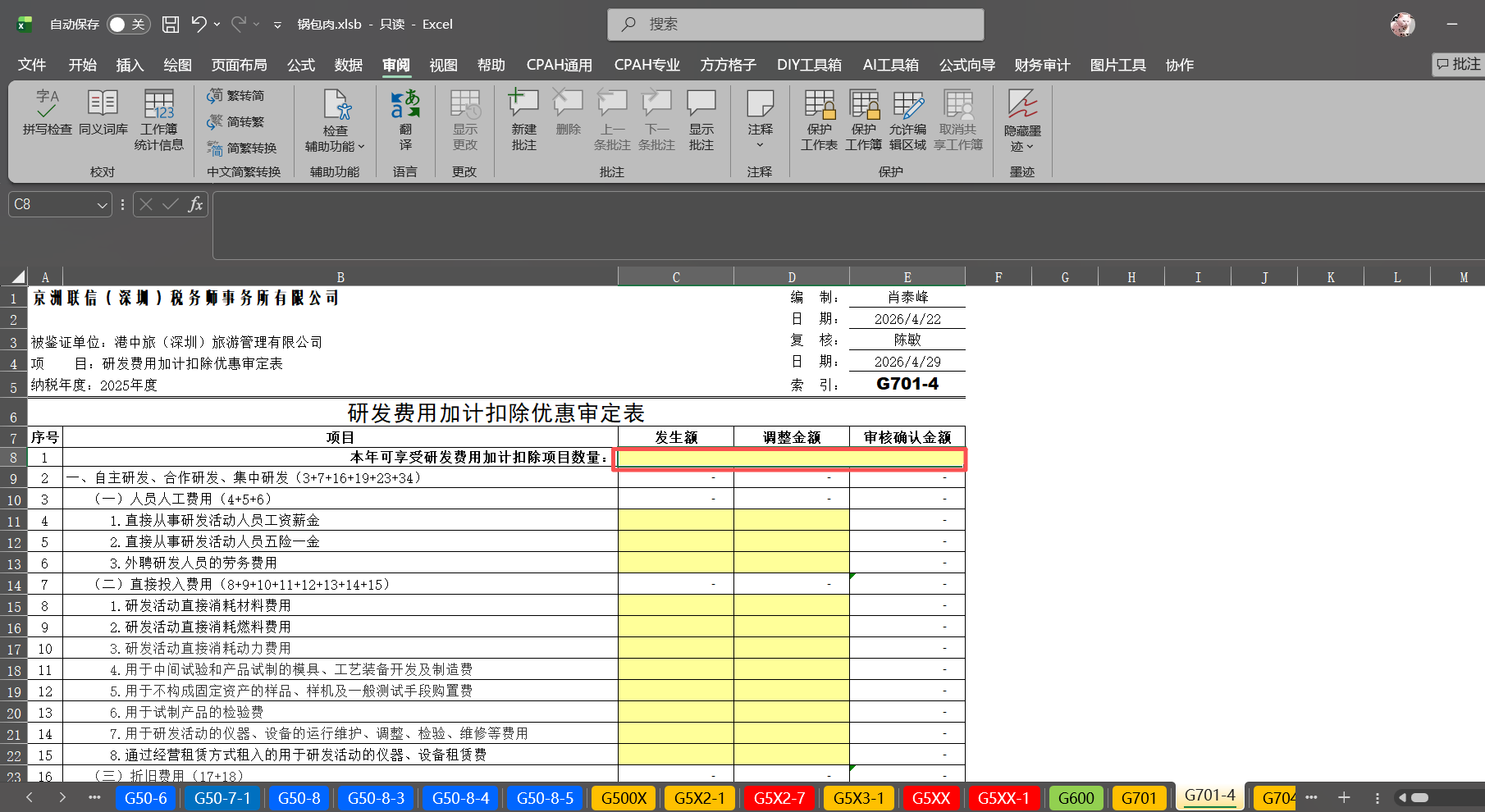Click the 陈敏 reviewer cell
This screenshot has height=812, width=1485.
point(907,340)
